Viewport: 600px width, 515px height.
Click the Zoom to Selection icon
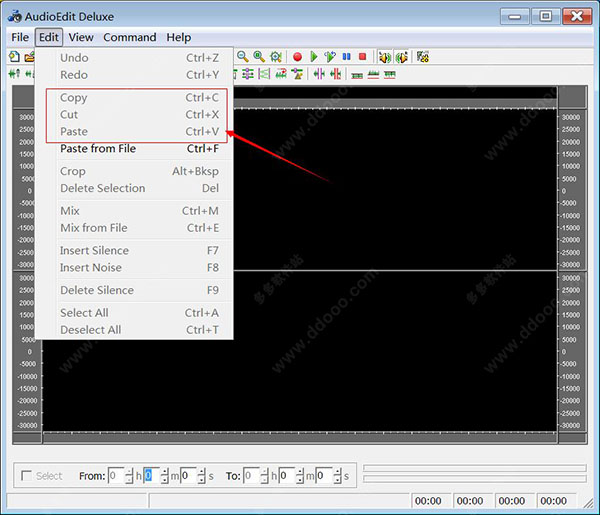point(276,57)
